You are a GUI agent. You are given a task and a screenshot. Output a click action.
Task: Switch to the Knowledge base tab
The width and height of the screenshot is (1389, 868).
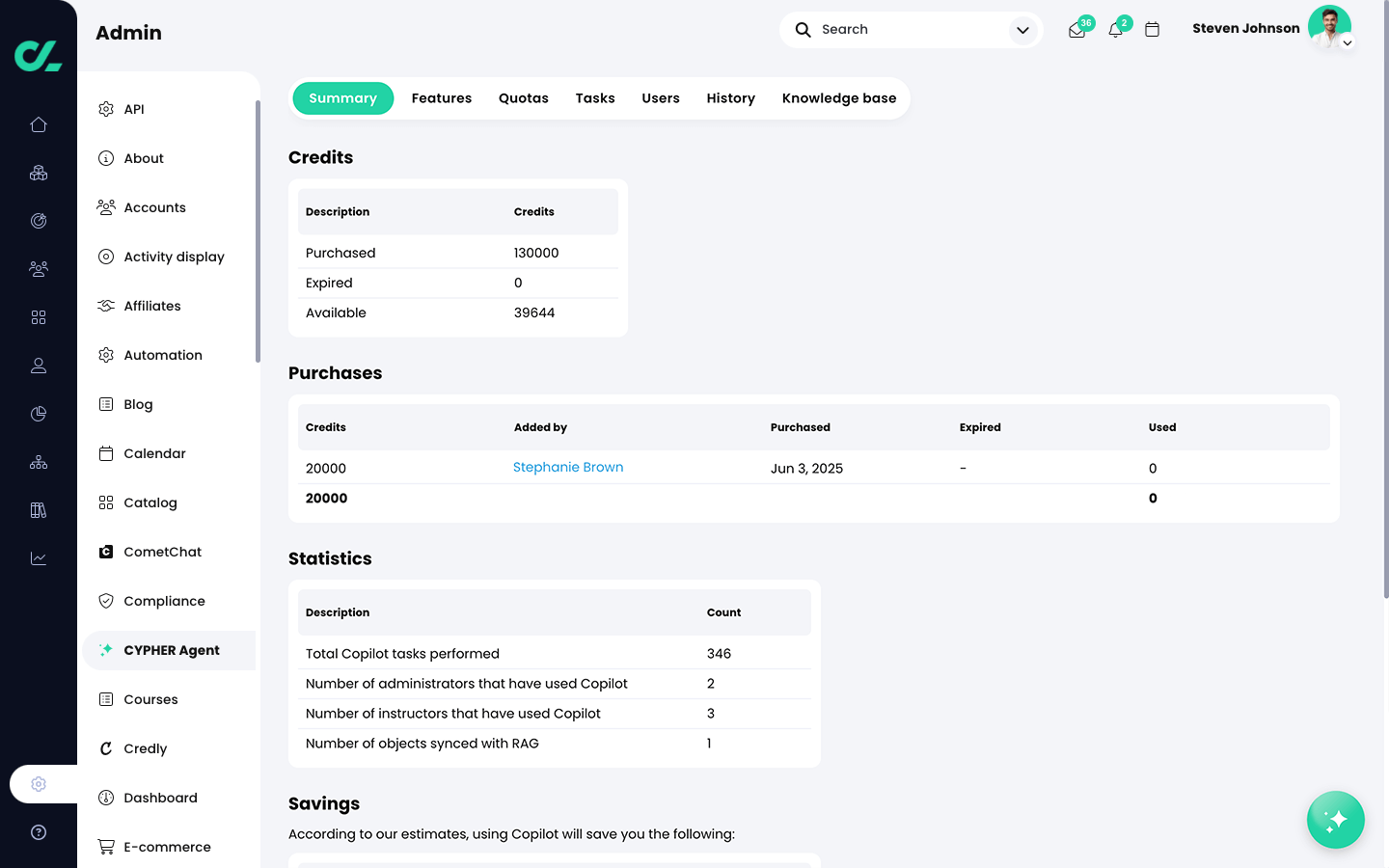(x=838, y=98)
